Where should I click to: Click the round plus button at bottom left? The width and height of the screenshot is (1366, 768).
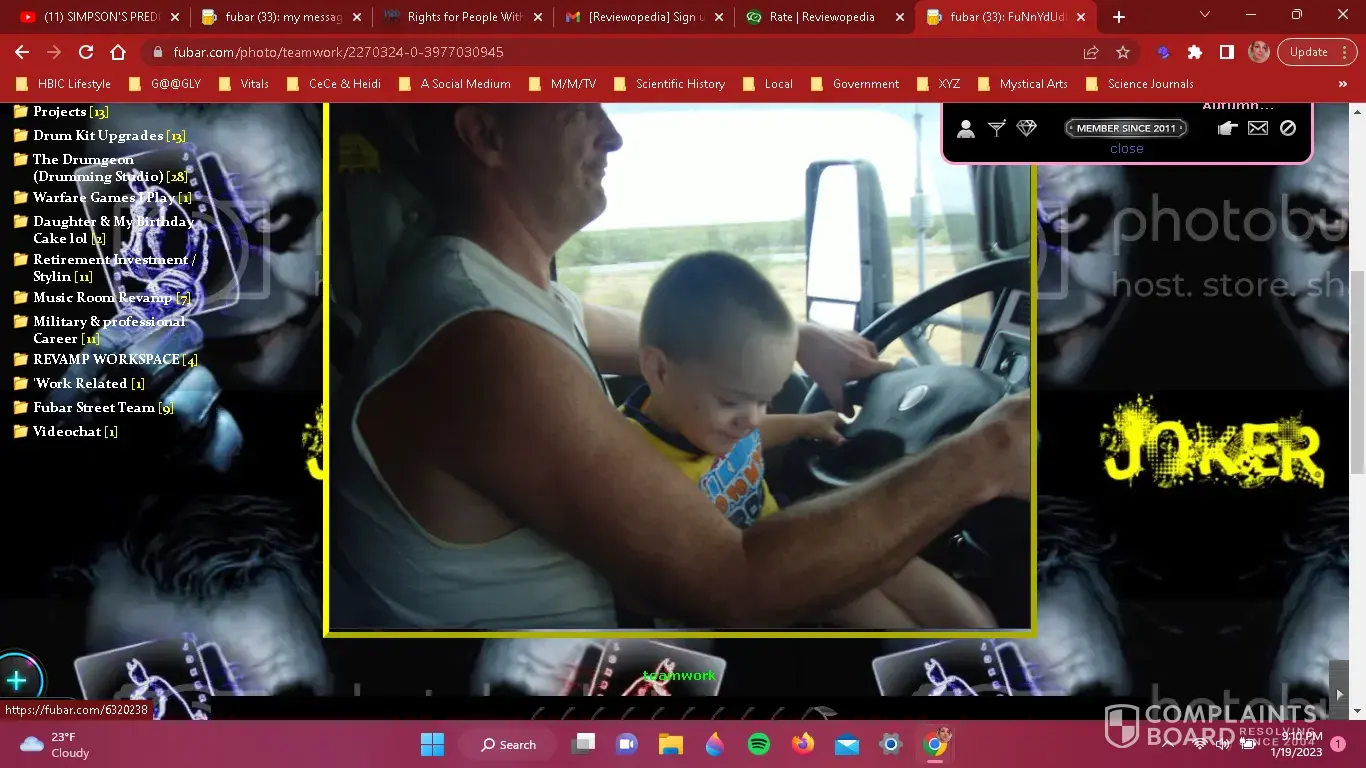click(x=17, y=681)
